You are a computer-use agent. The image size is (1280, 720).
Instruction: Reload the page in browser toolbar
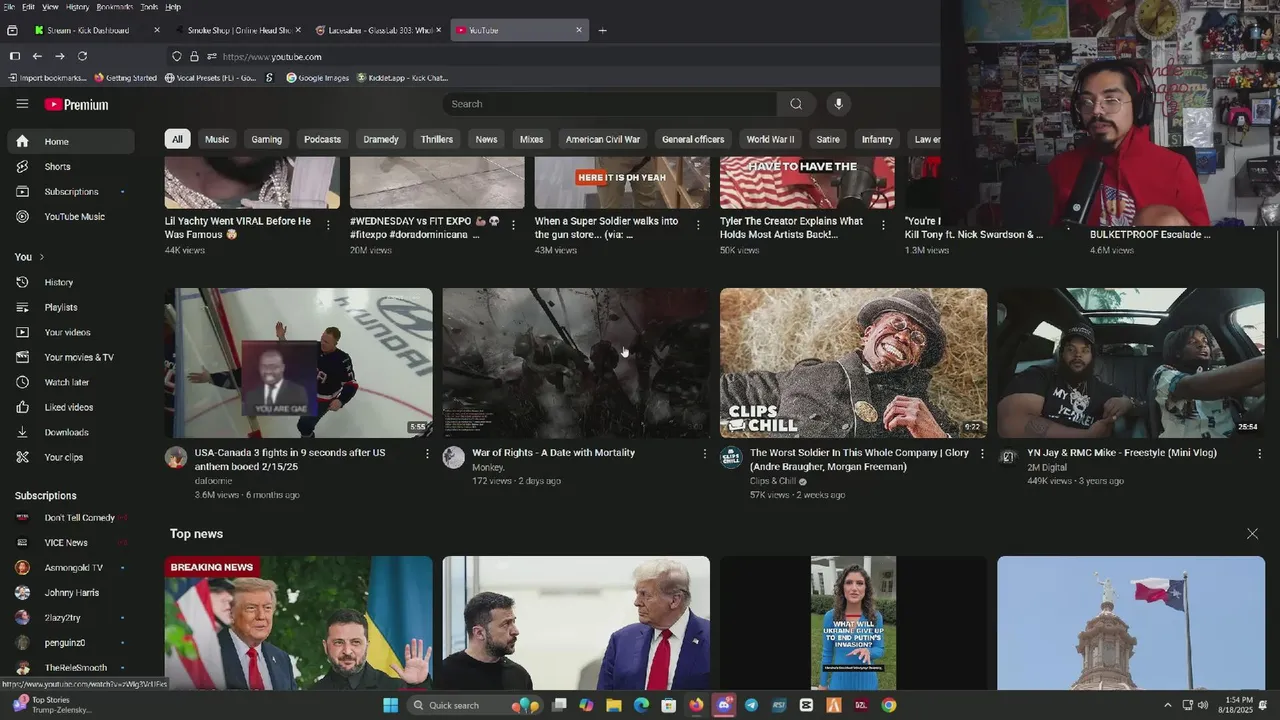coord(82,56)
